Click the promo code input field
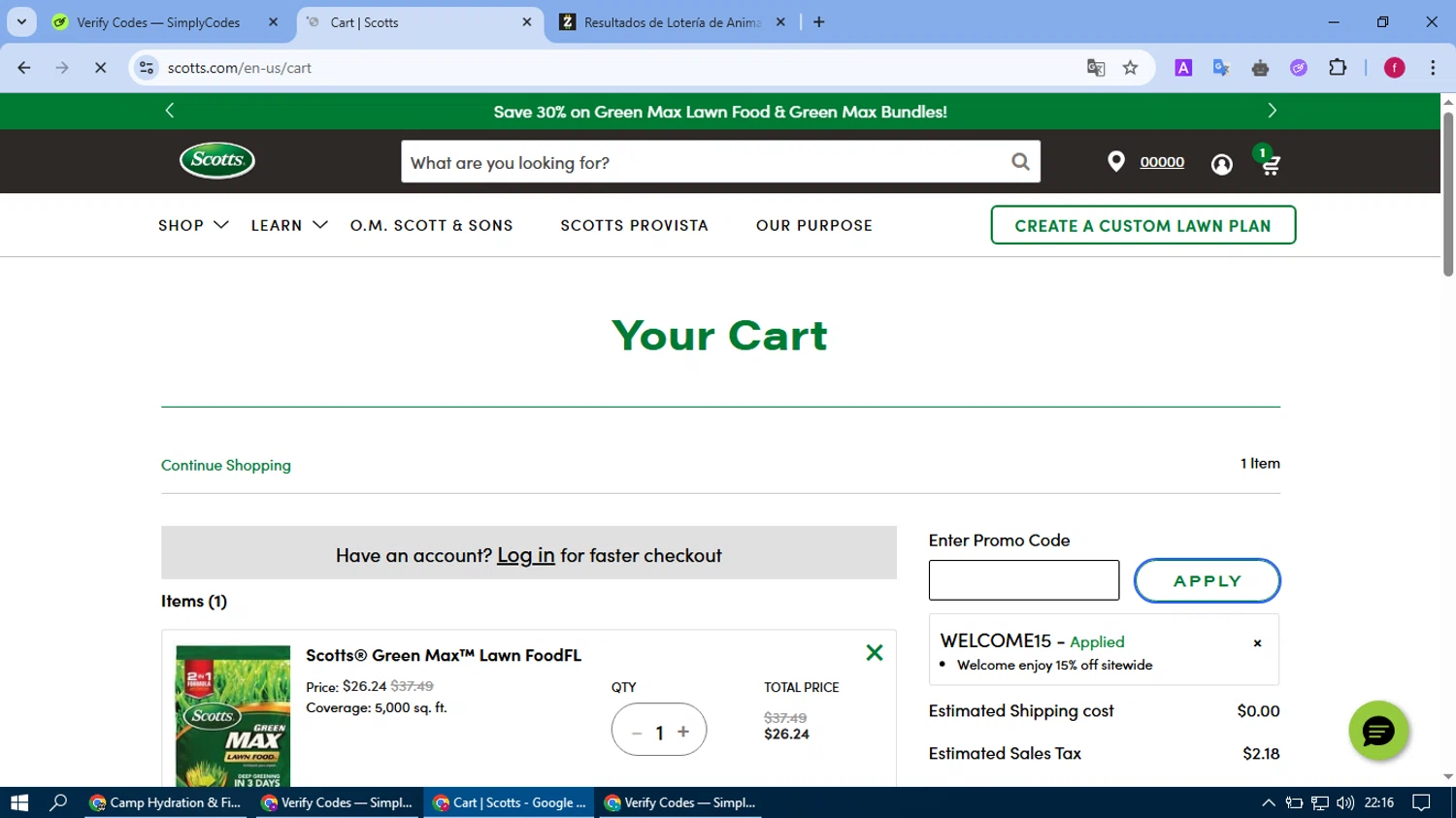 point(1024,580)
